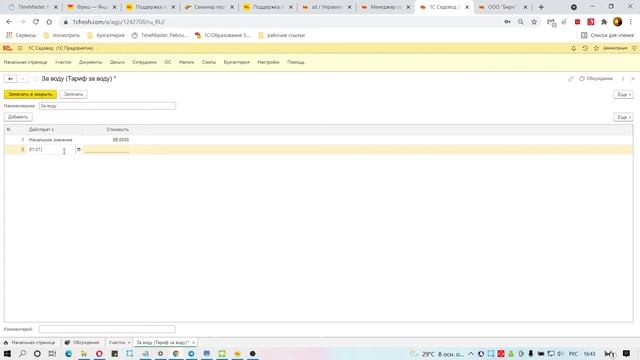Go forward with the form's right arrow
The width and height of the screenshot is (640, 360).
point(23,78)
